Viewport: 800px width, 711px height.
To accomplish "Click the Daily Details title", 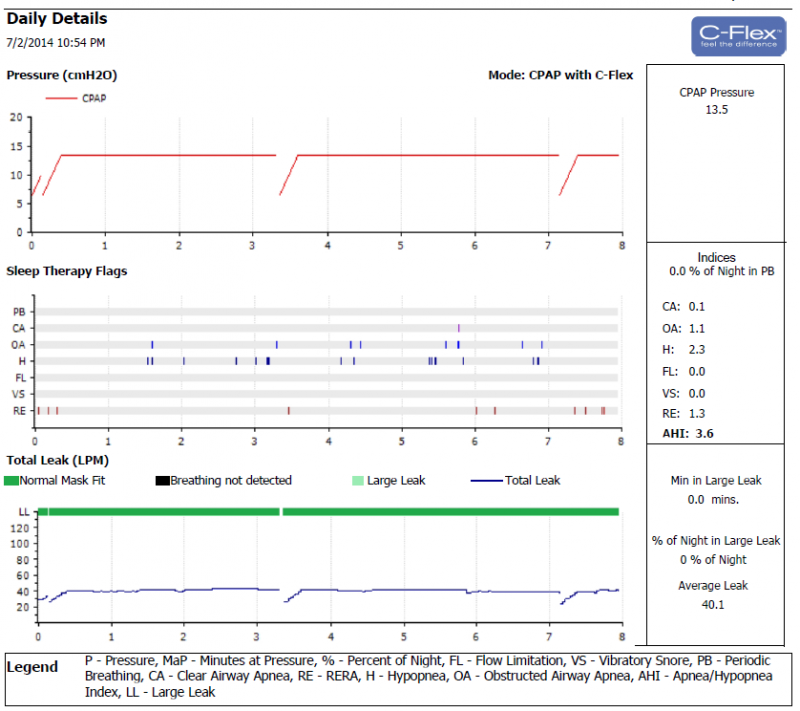I will (56, 19).
